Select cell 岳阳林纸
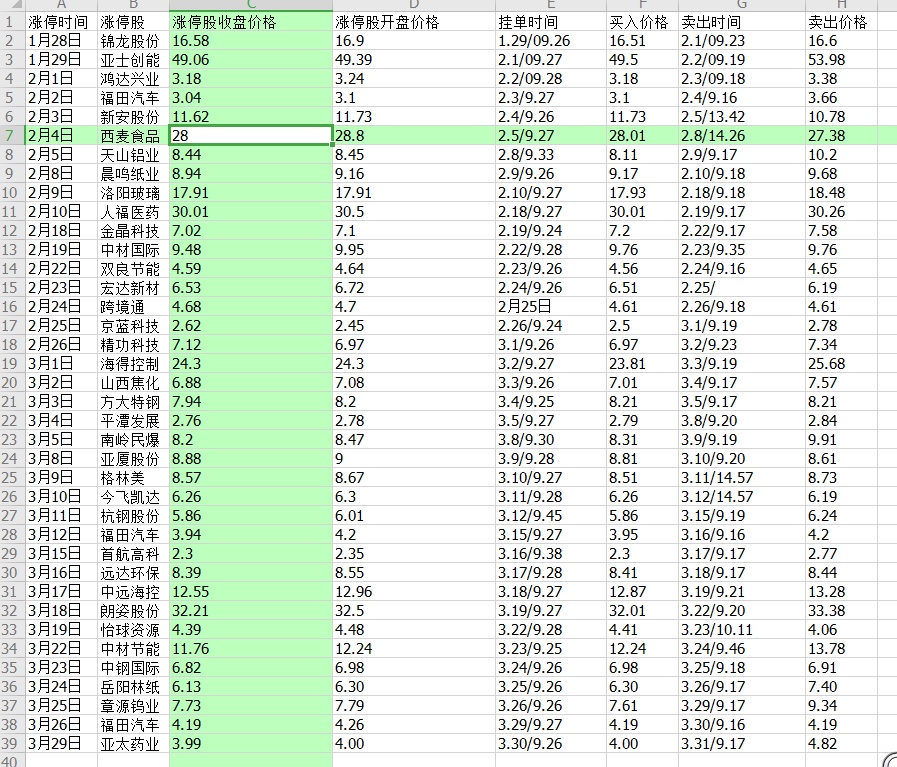Image resolution: width=897 pixels, height=767 pixels. tap(133, 686)
